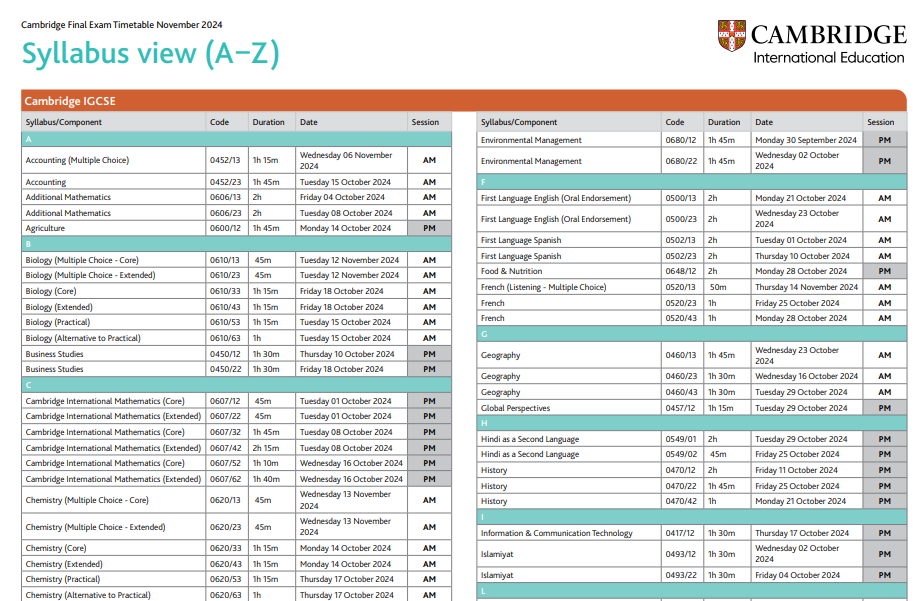Click code 0520/43 for French
Image resolution: width=924 pixels, height=601 pixels.
(x=681, y=318)
